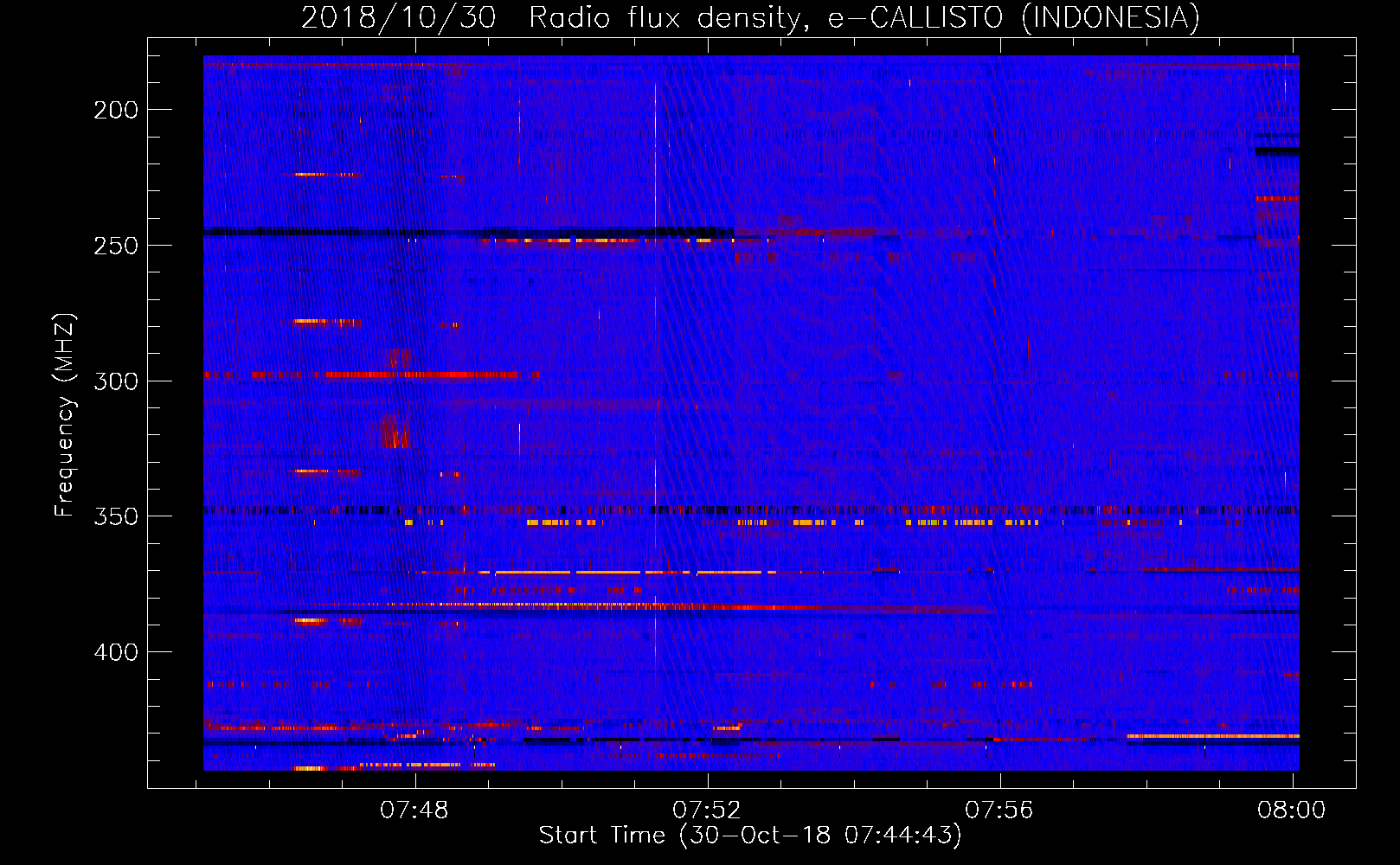The image size is (1400, 865).
Task: Click the 400 frequency tick label
Action: 116,652
